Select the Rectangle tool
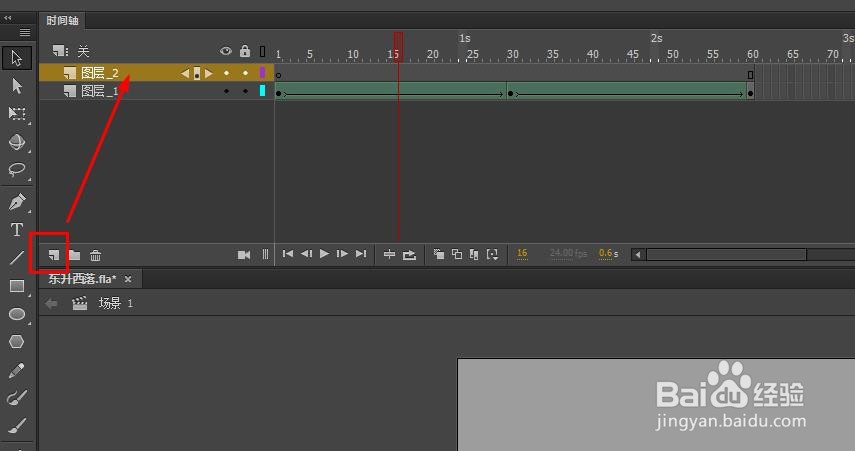 coord(17,286)
